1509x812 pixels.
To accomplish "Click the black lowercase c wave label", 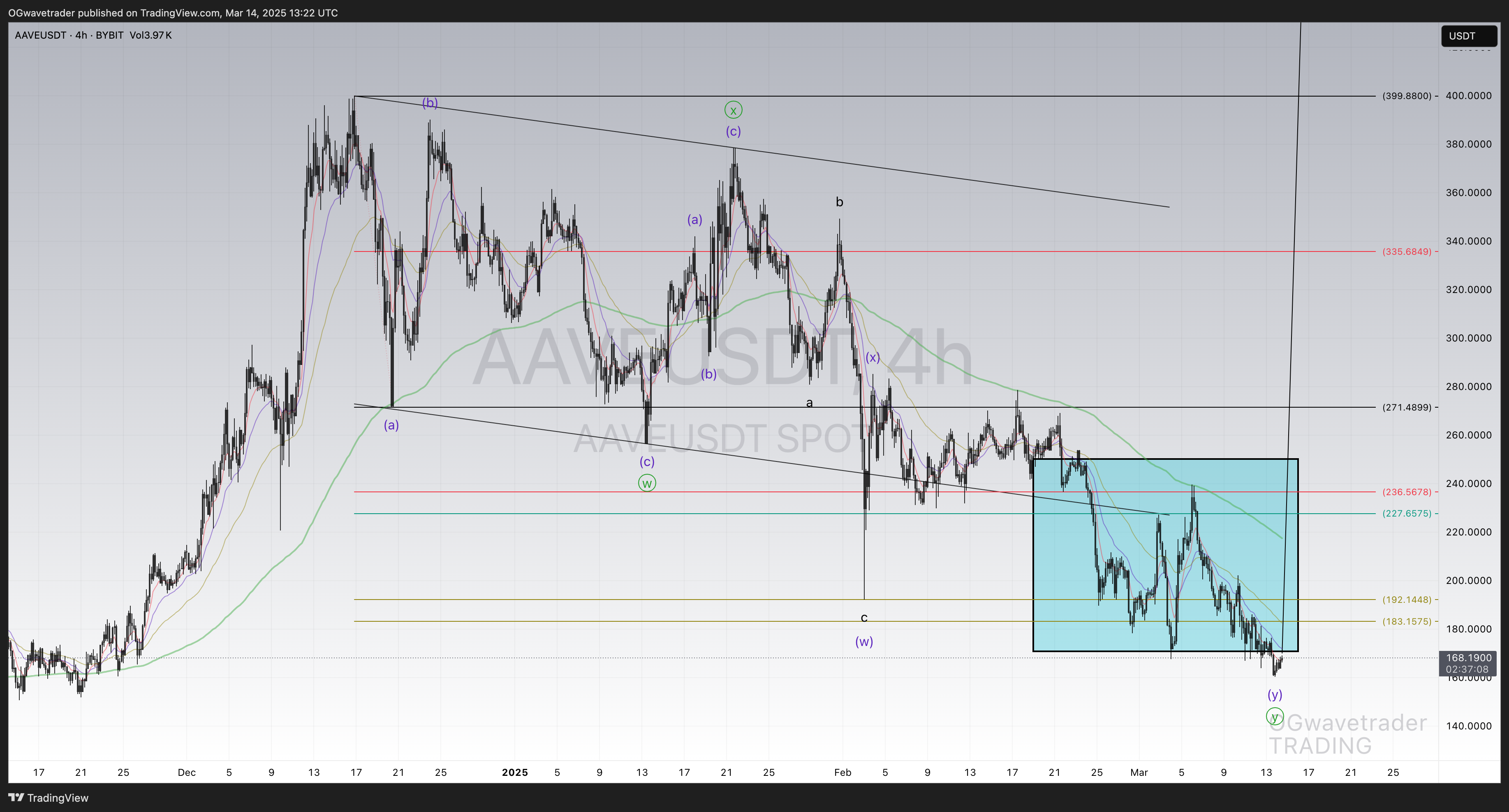I will tap(864, 618).
